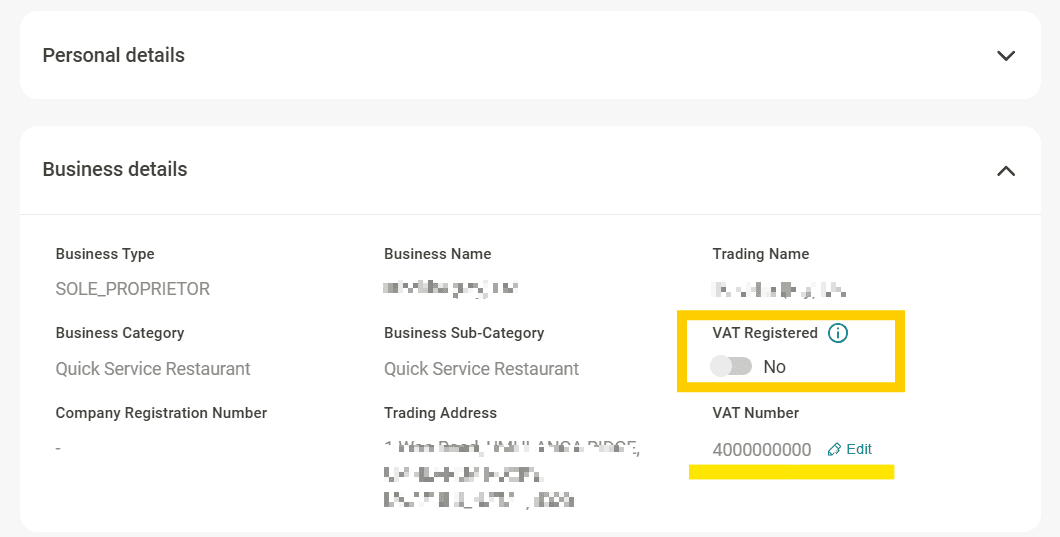Click the blurred Trading Address text
This screenshot has width=1060, height=537.
pos(510,473)
